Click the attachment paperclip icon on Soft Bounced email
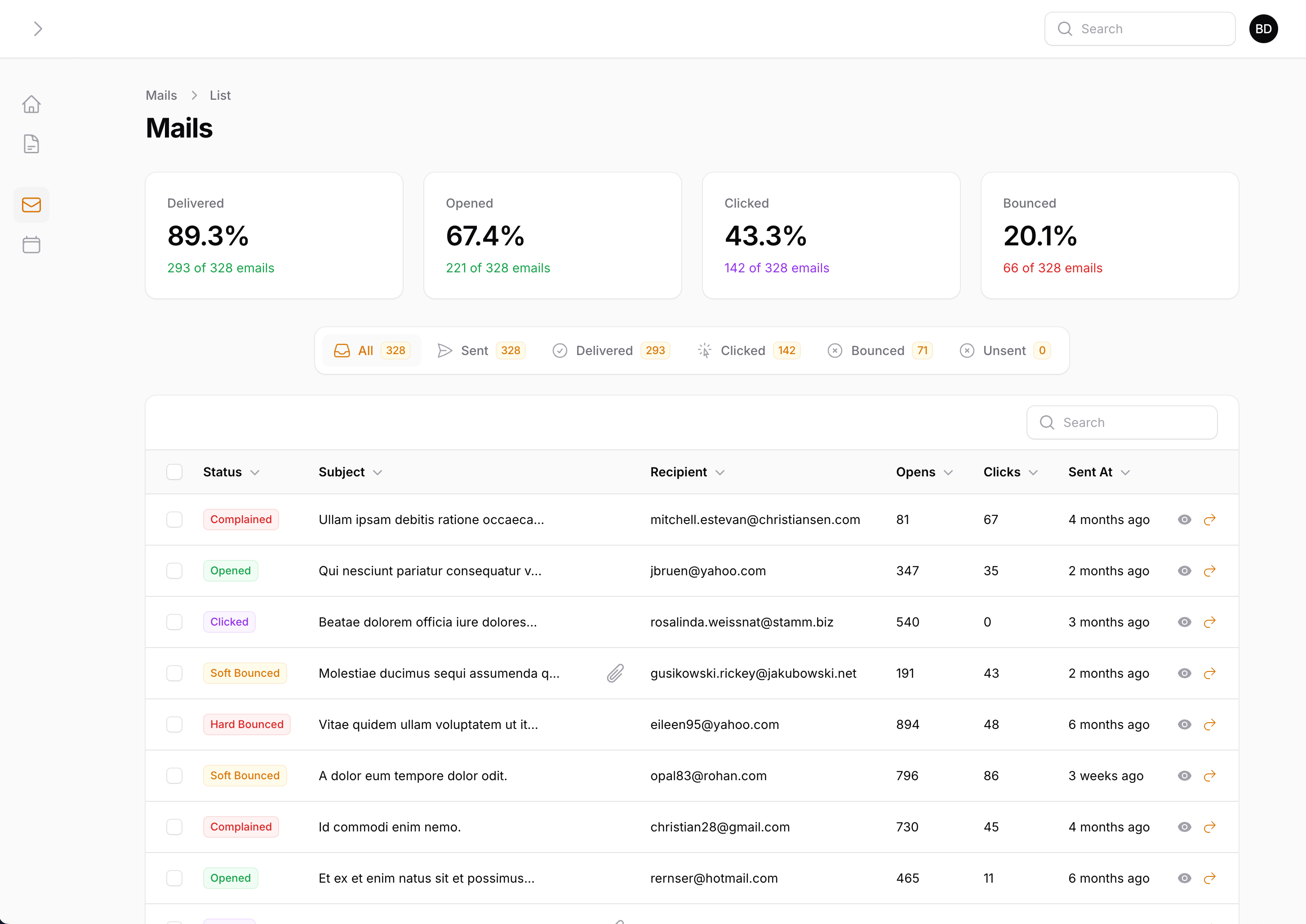 point(614,673)
